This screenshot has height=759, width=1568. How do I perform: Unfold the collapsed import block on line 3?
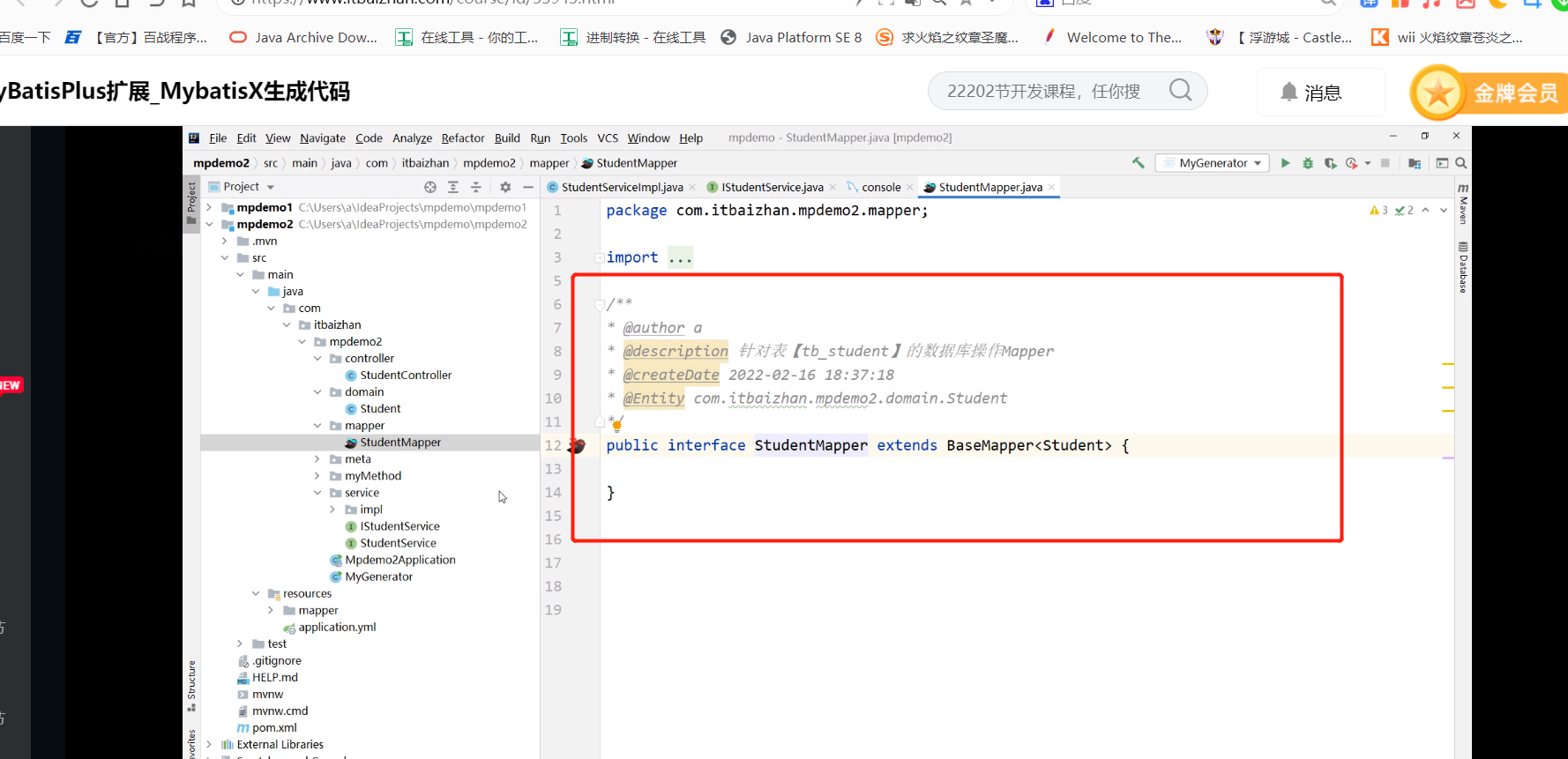[x=600, y=257]
